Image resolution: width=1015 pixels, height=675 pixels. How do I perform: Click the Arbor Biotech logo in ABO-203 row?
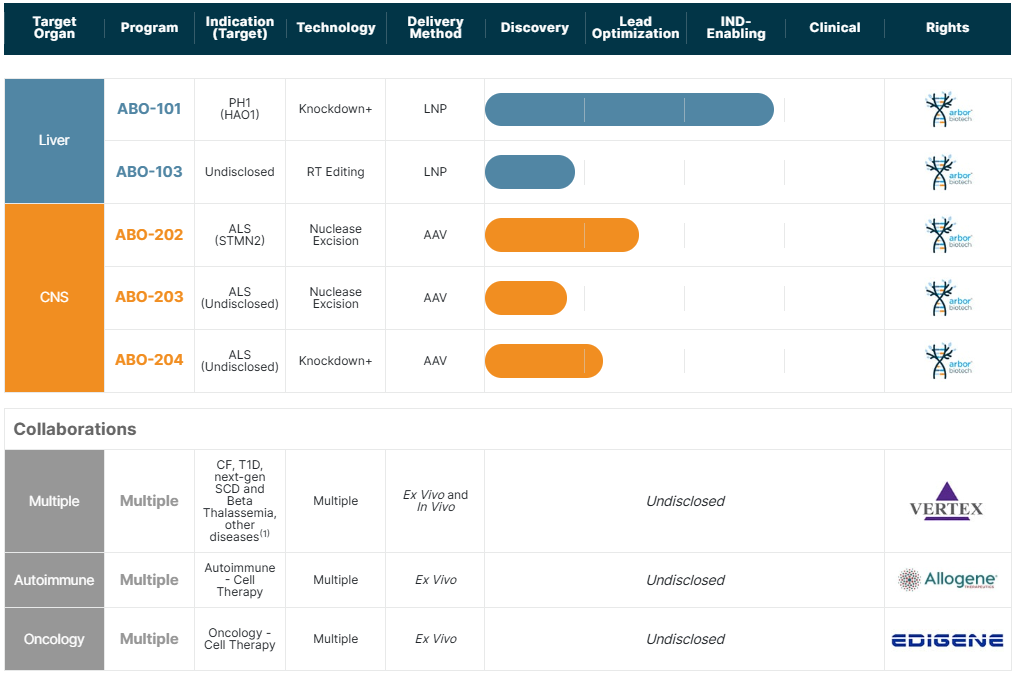tap(947, 298)
